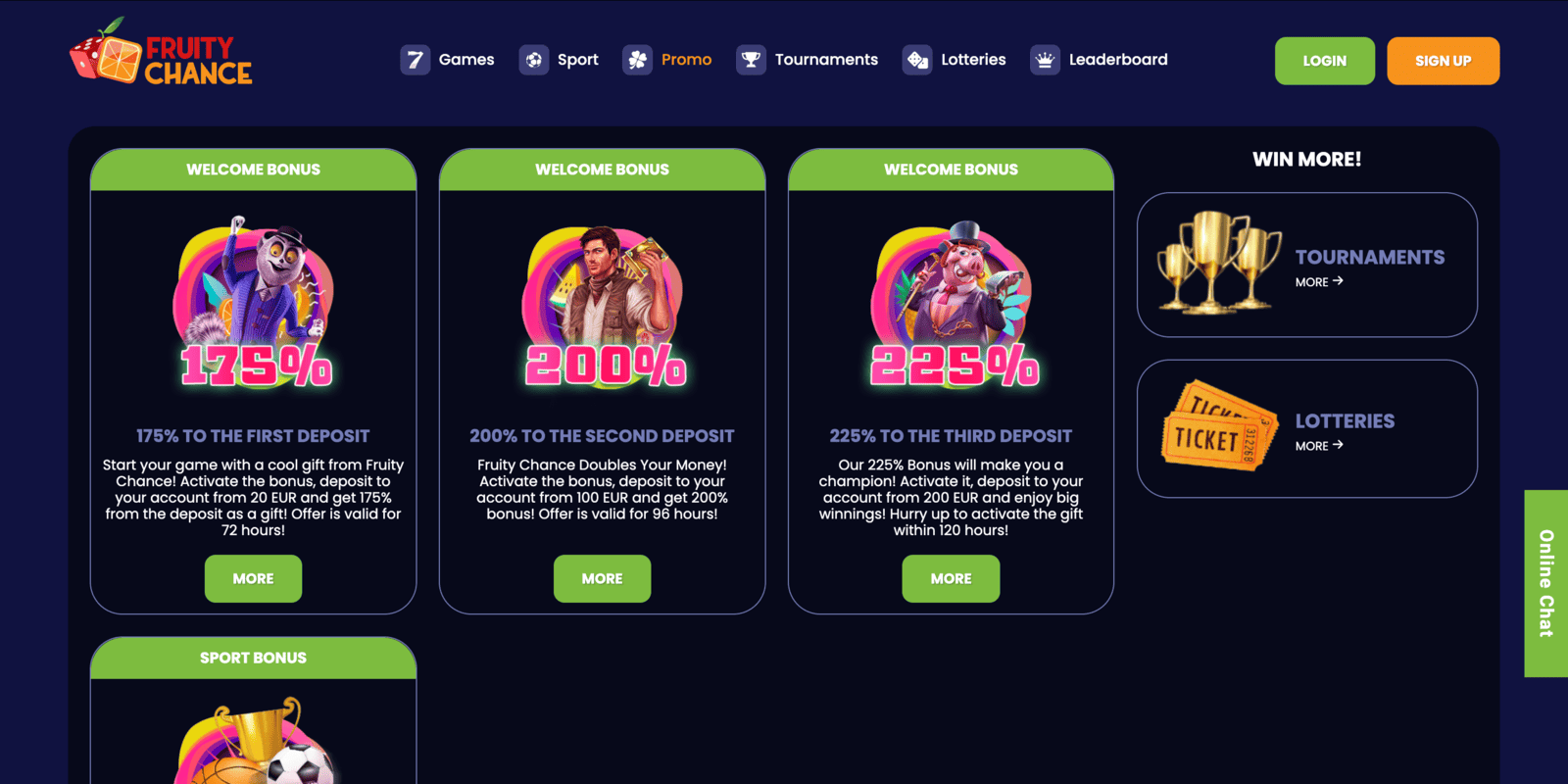
Task: Click the clover Promo icon
Action: [x=638, y=60]
